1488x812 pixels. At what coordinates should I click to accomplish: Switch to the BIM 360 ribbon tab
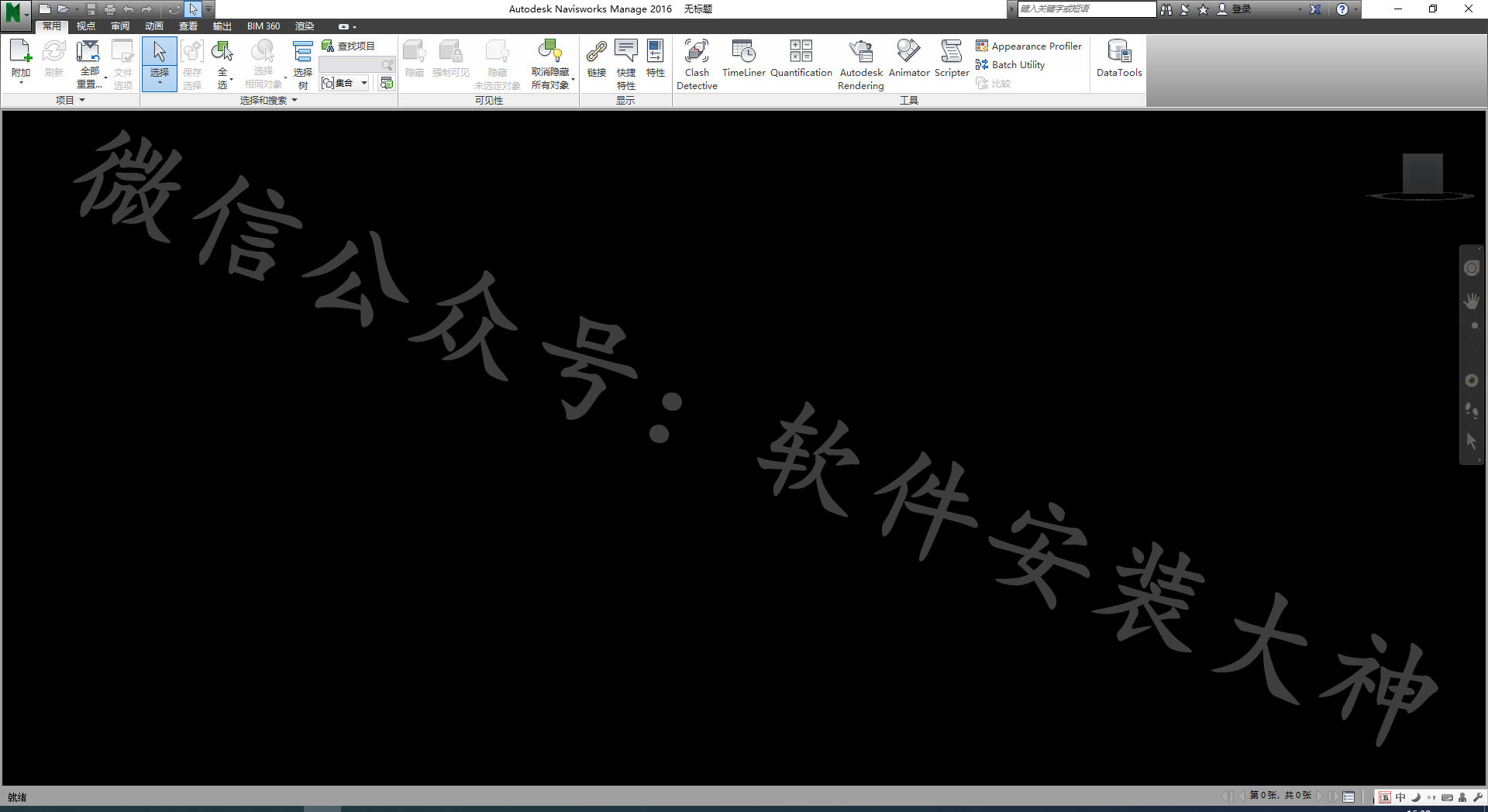pos(263,26)
